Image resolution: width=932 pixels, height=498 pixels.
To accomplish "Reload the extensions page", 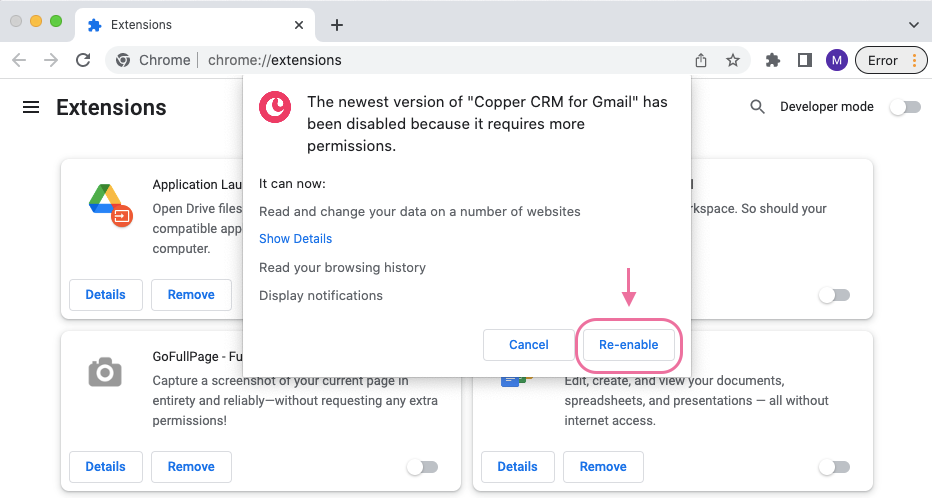I will click(83, 60).
